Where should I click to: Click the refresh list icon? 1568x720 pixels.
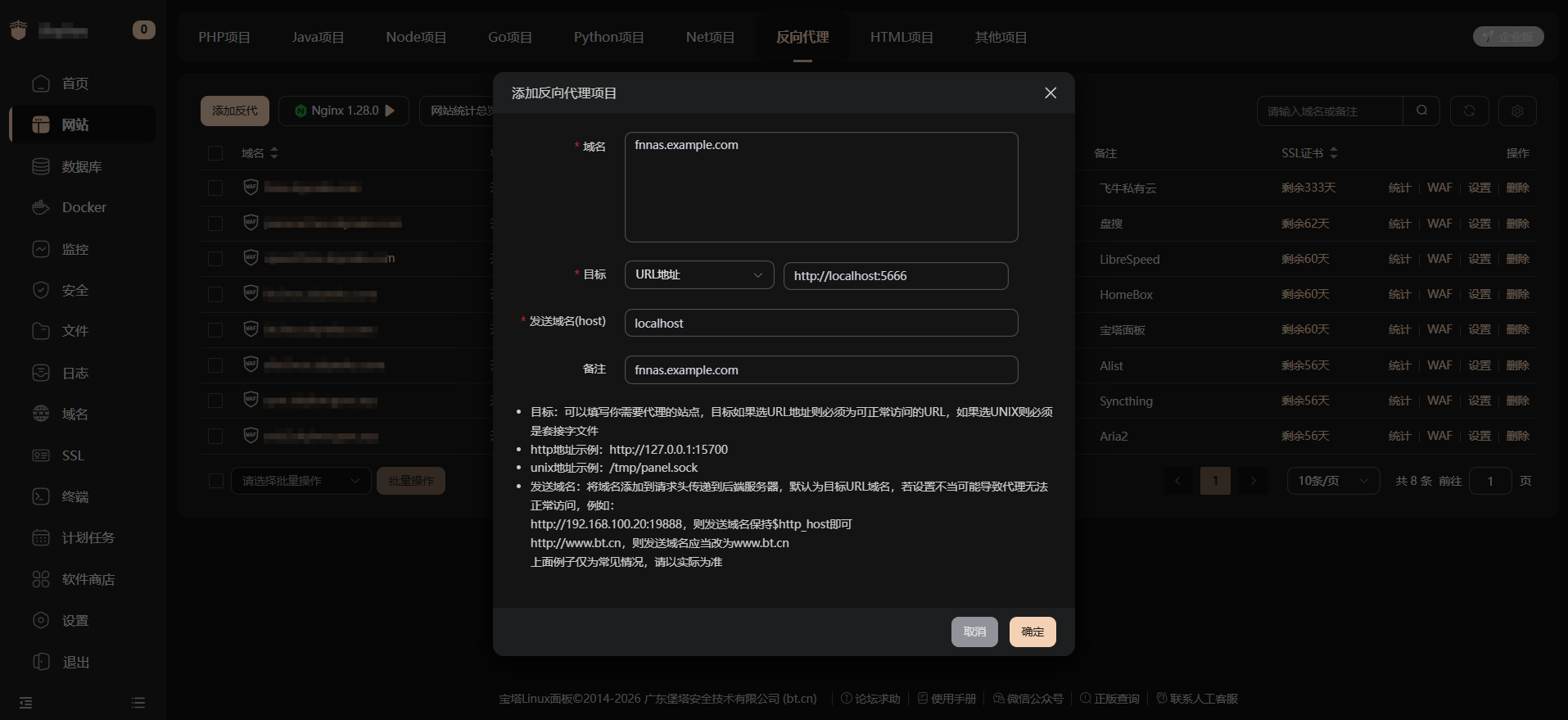tap(1469, 111)
